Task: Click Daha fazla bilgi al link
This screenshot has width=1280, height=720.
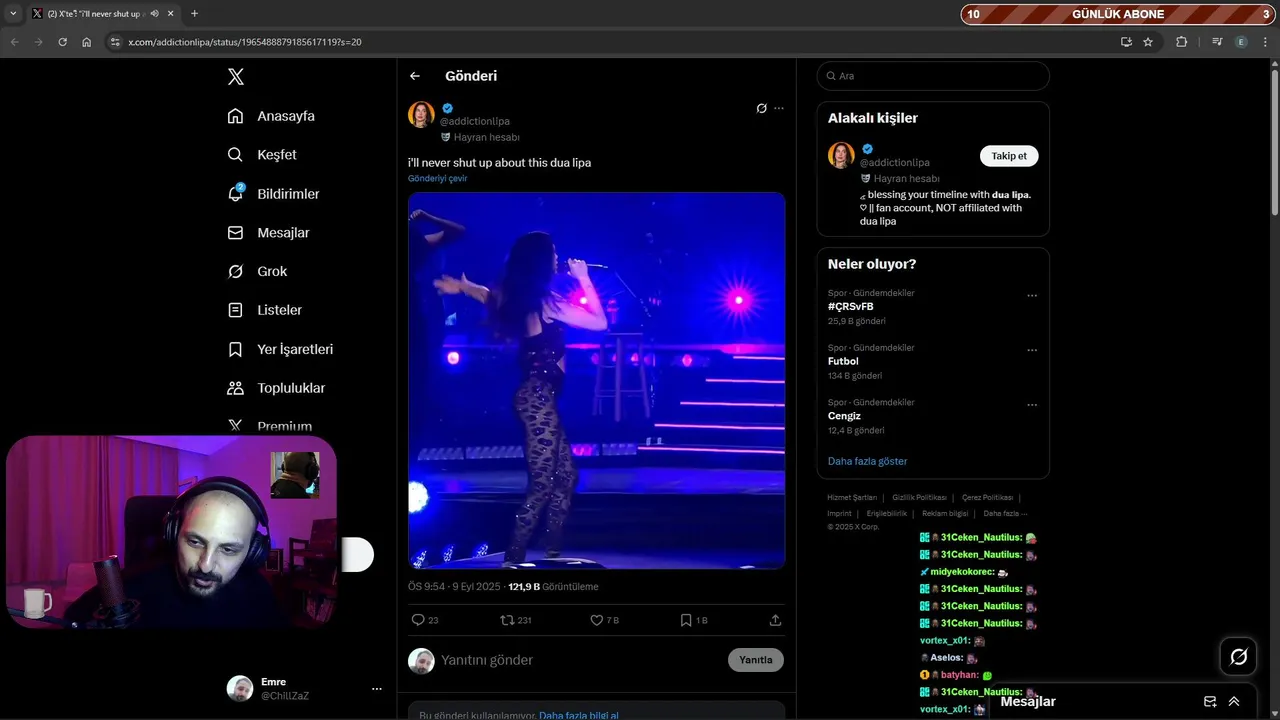Action: [x=579, y=715]
